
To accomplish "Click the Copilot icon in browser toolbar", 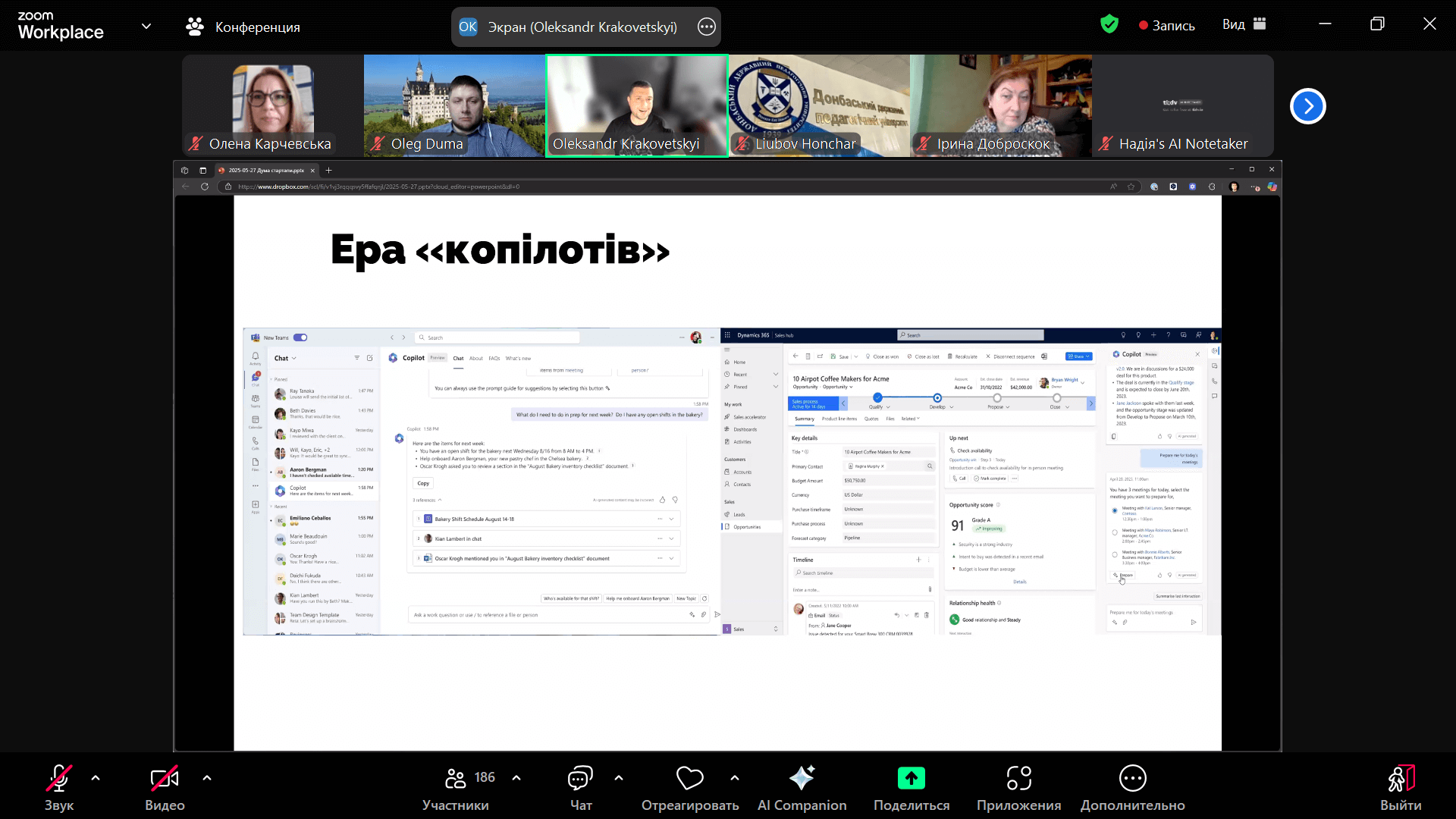I will [x=1272, y=187].
